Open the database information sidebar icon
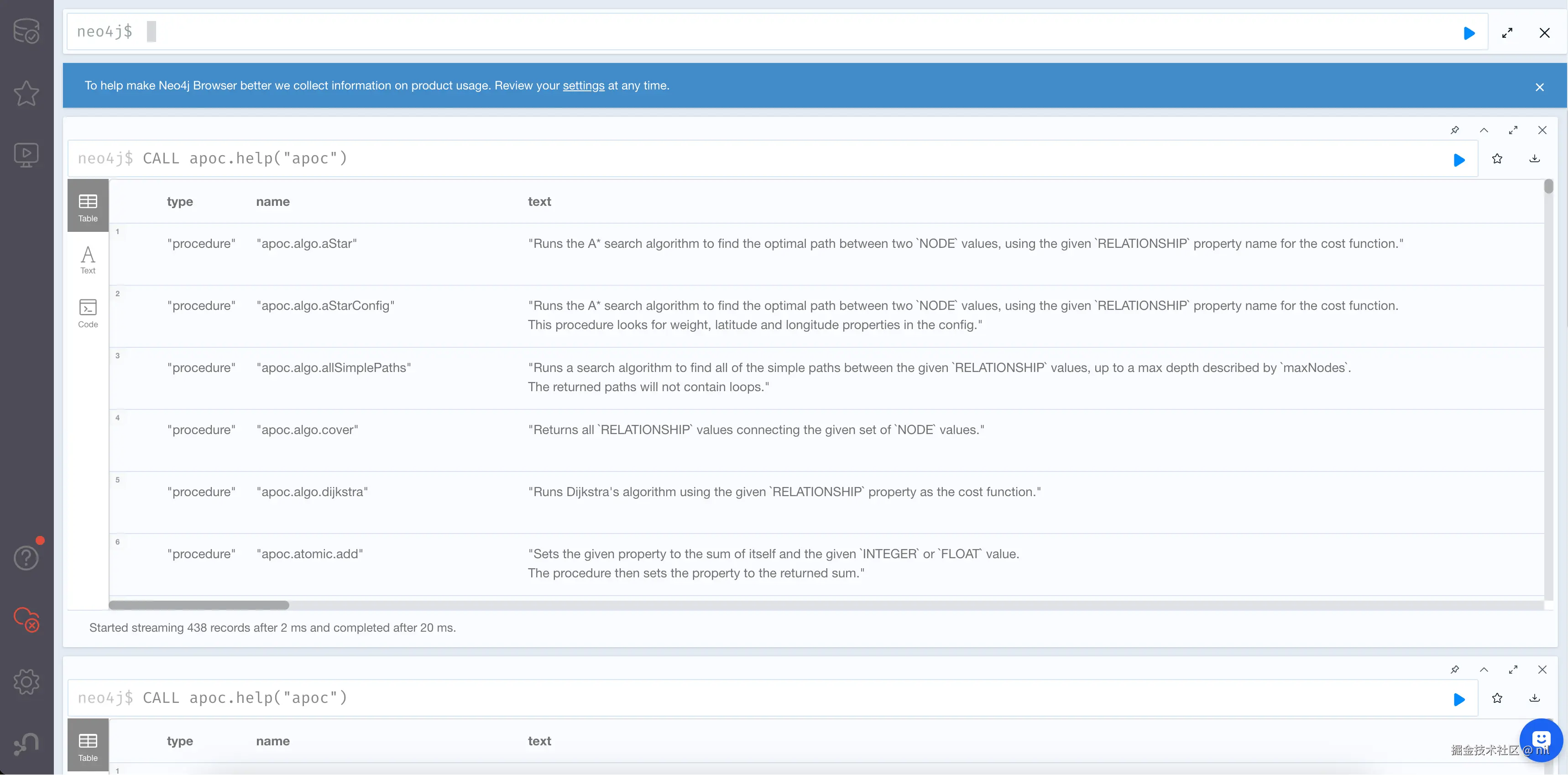 [26, 31]
